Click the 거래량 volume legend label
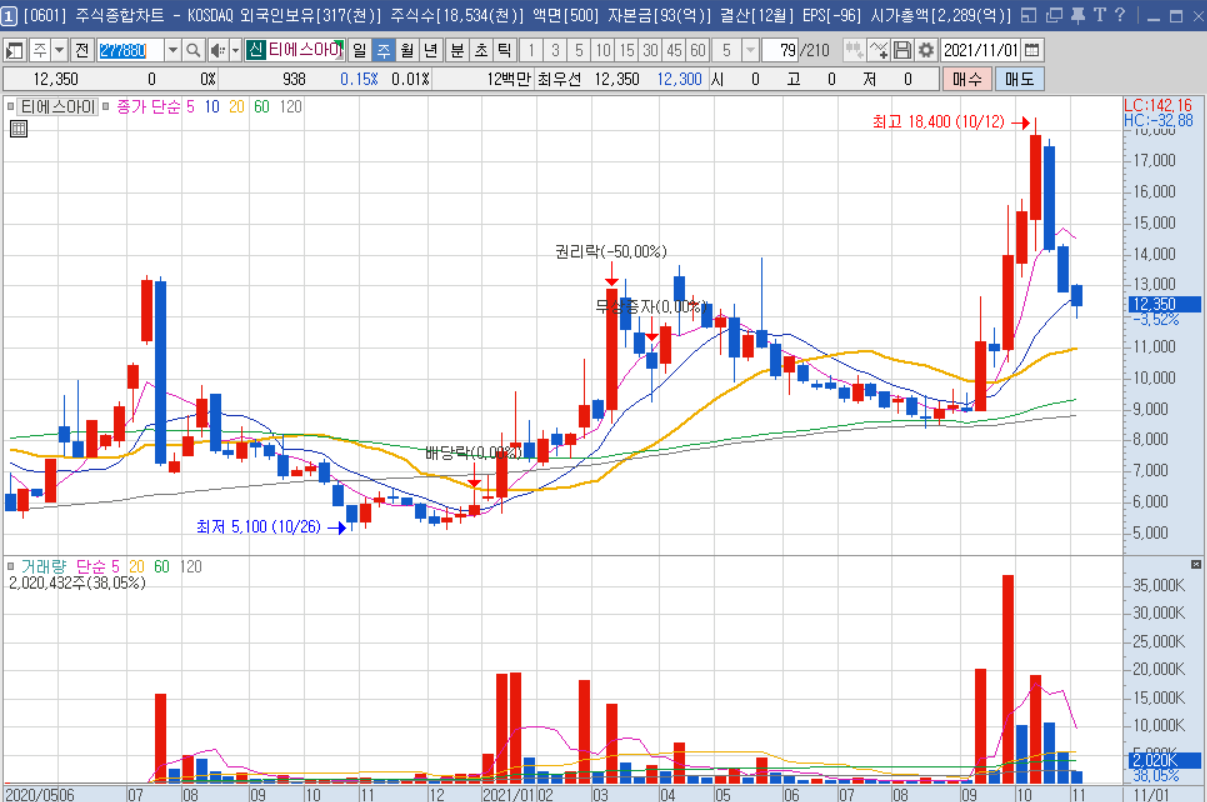 43,566
